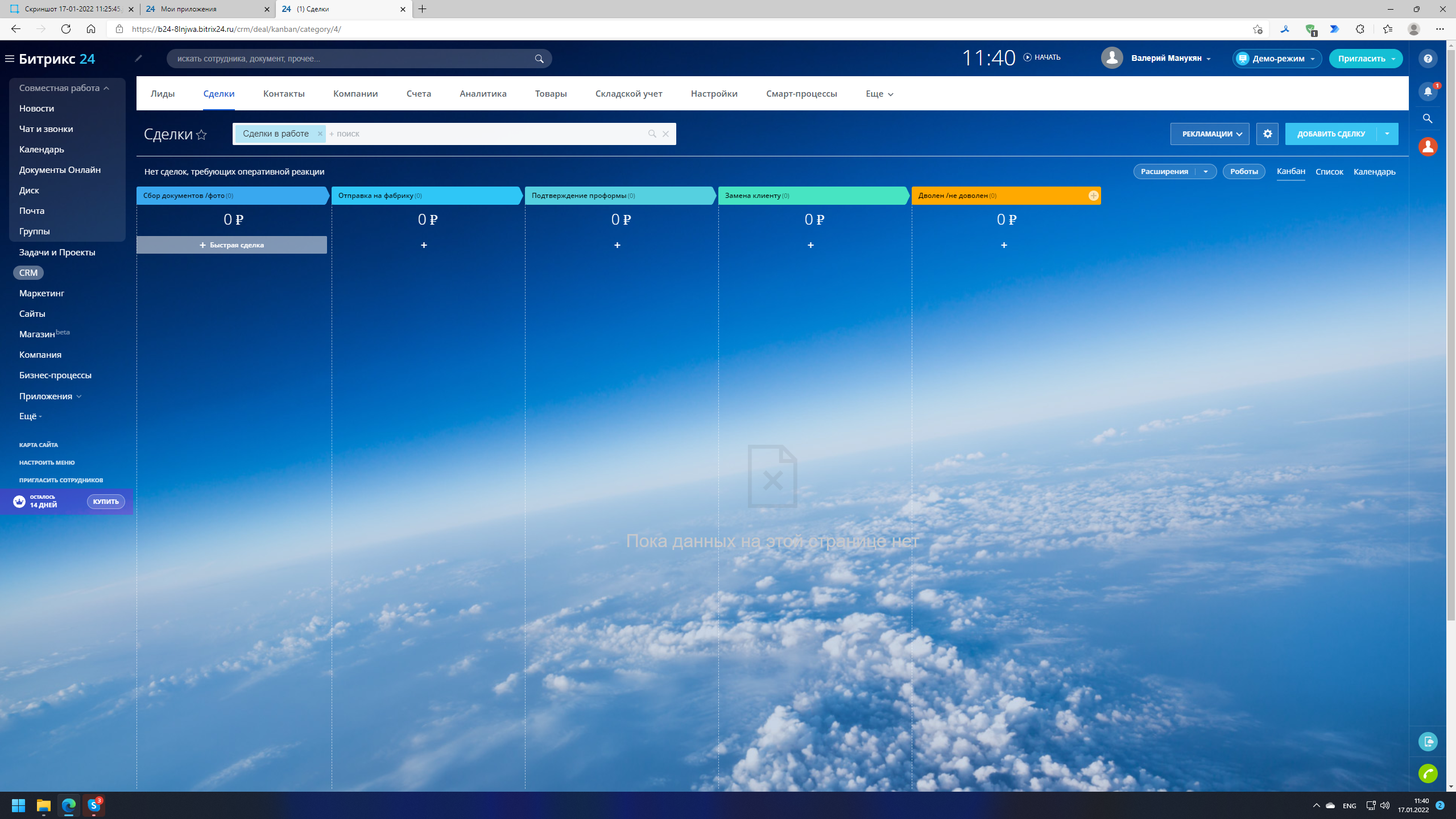
Task: Open the help question mark icon
Action: pos(1428,59)
